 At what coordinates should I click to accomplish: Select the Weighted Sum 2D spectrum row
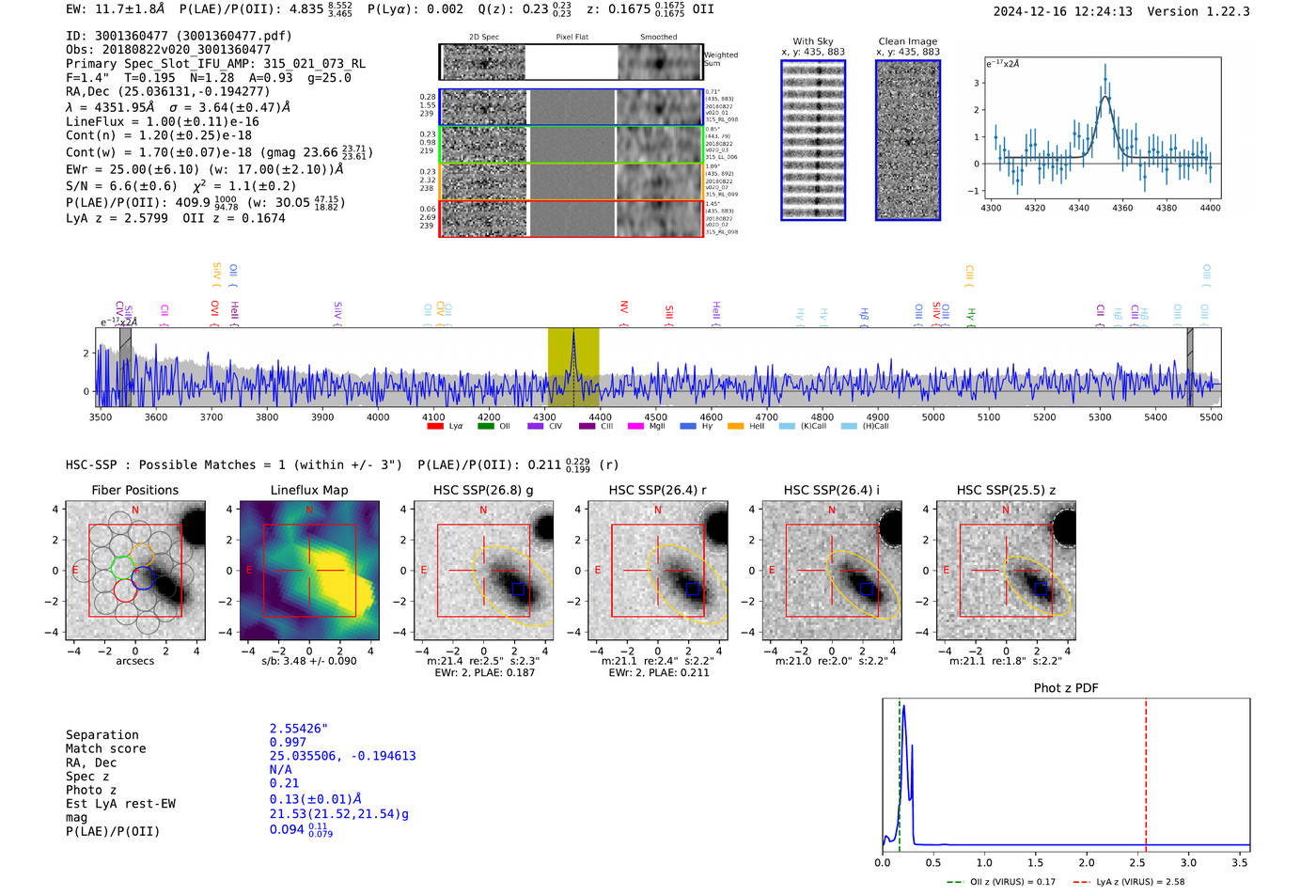pos(571,62)
